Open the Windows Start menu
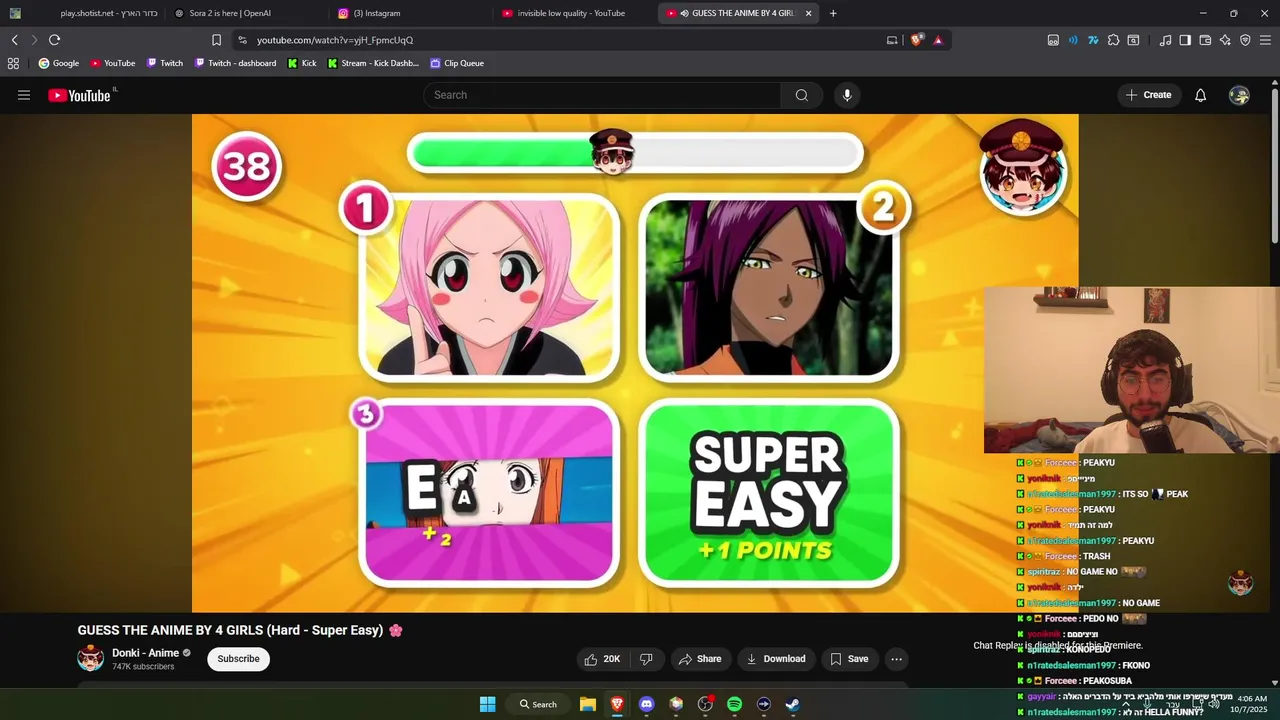 click(487, 704)
